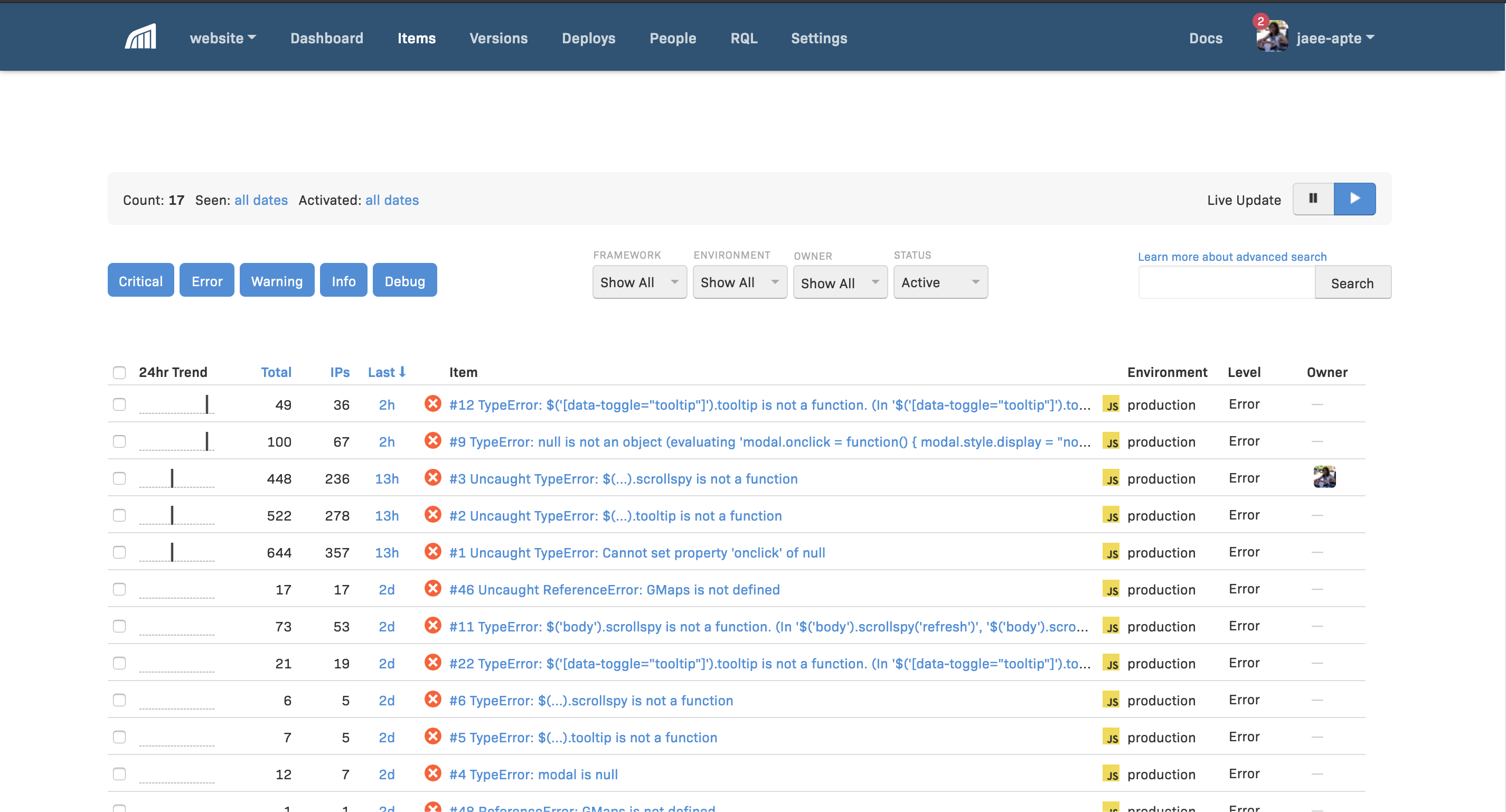Open the People tab
The height and width of the screenshot is (812, 1506).
[672, 38]
